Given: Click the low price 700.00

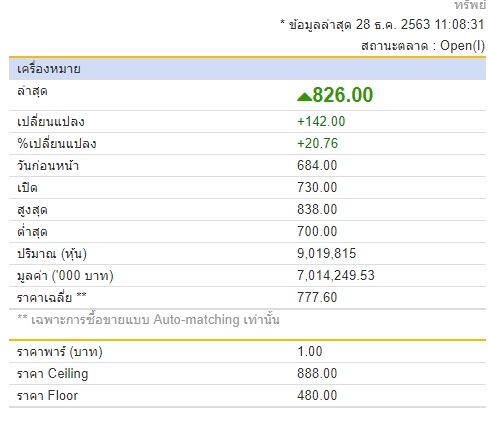Looking at the screenshot, I should click(317, 231).
